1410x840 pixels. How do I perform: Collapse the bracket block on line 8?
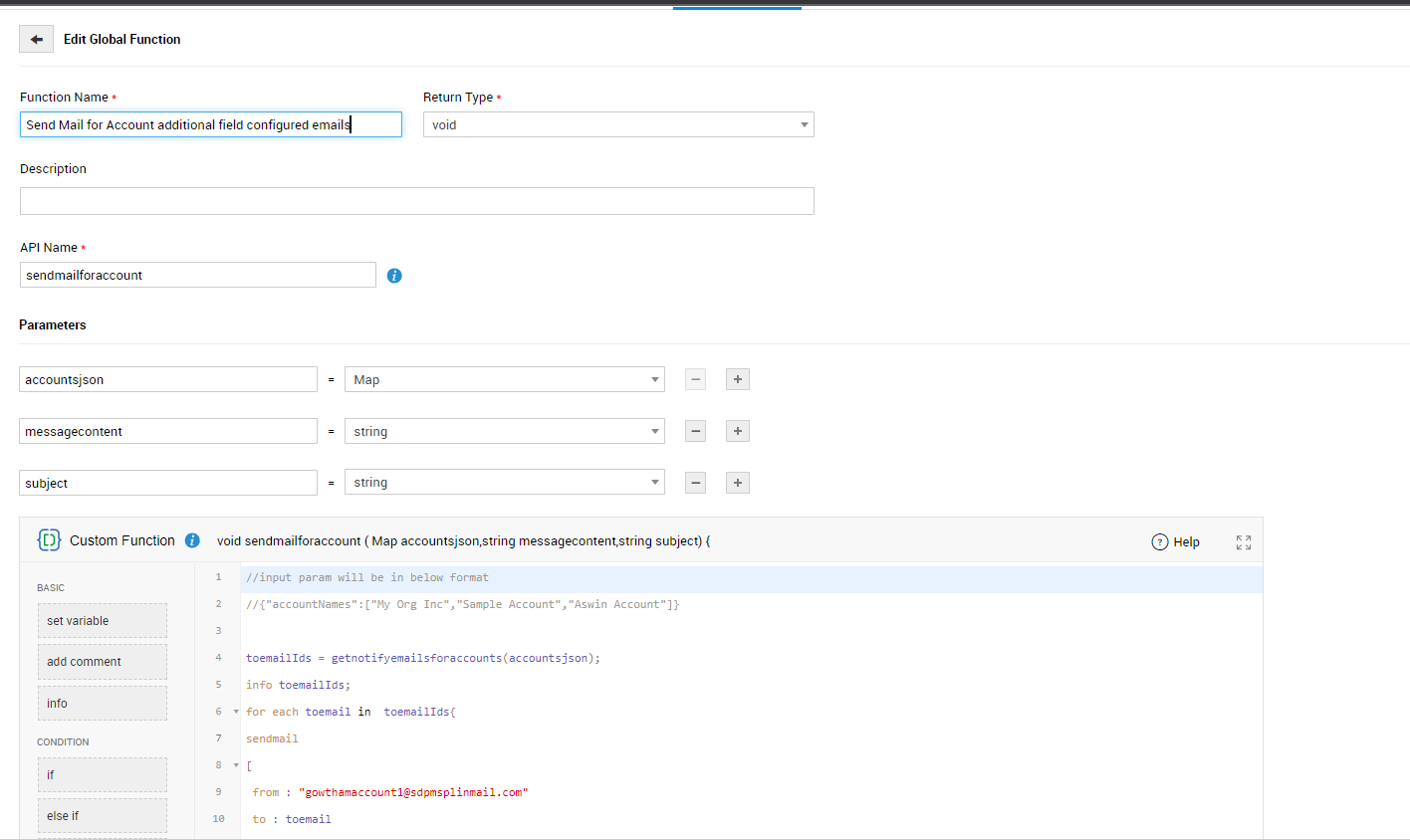click(x=236, y=765)
